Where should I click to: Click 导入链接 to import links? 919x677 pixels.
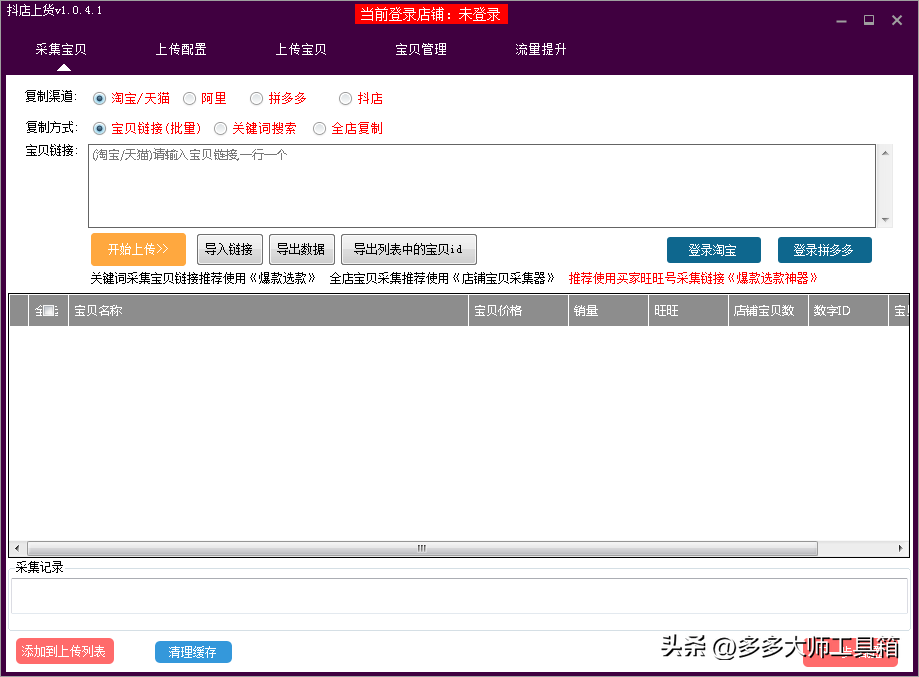pyautogui.click(x=229, y=249)
